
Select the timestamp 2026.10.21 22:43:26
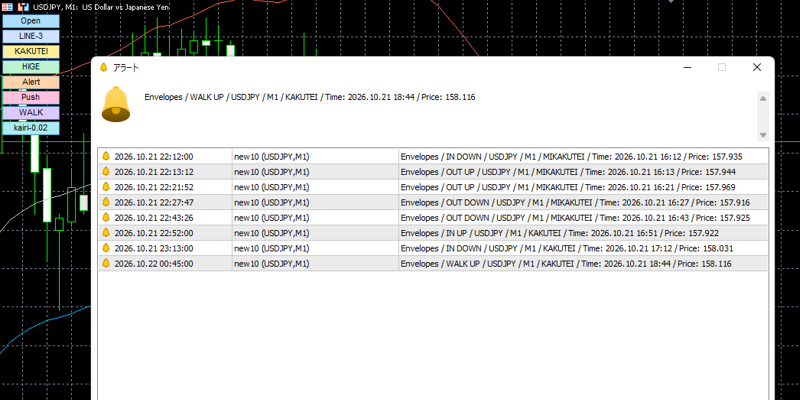[x=154, y=218]
